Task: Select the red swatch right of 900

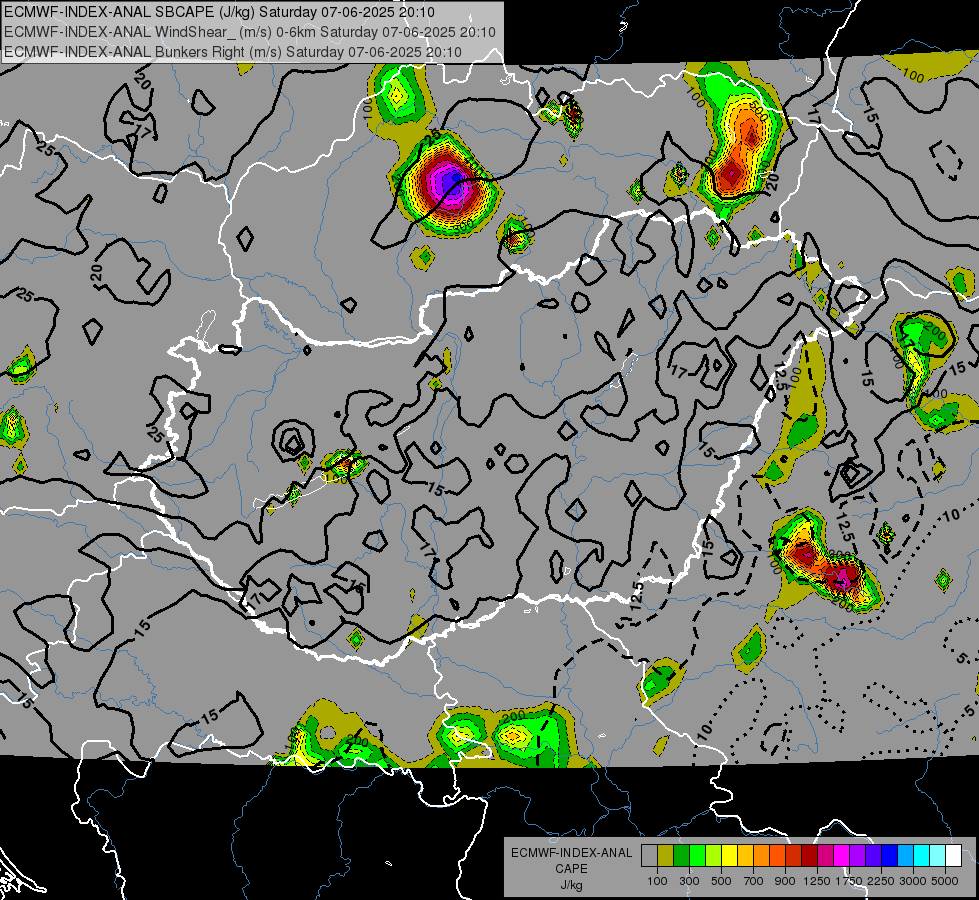Action: click(794, 856)
